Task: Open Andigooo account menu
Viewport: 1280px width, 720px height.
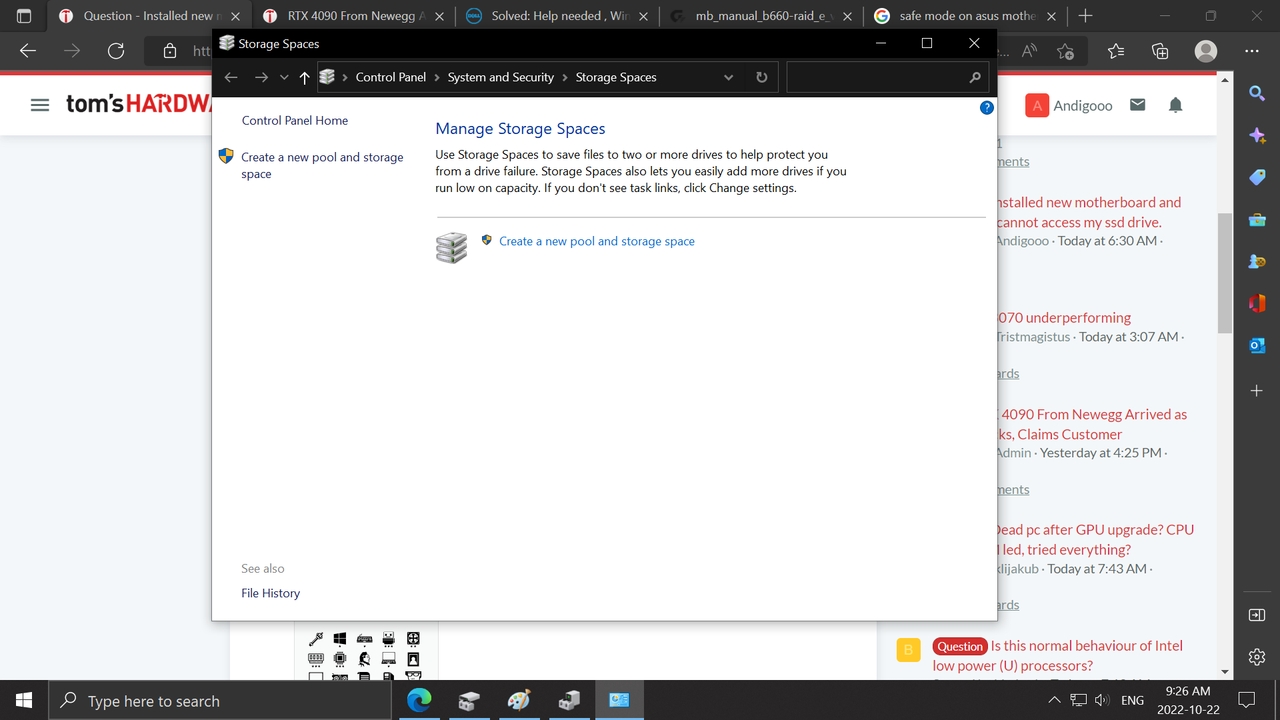Action: click(1069, 105)
